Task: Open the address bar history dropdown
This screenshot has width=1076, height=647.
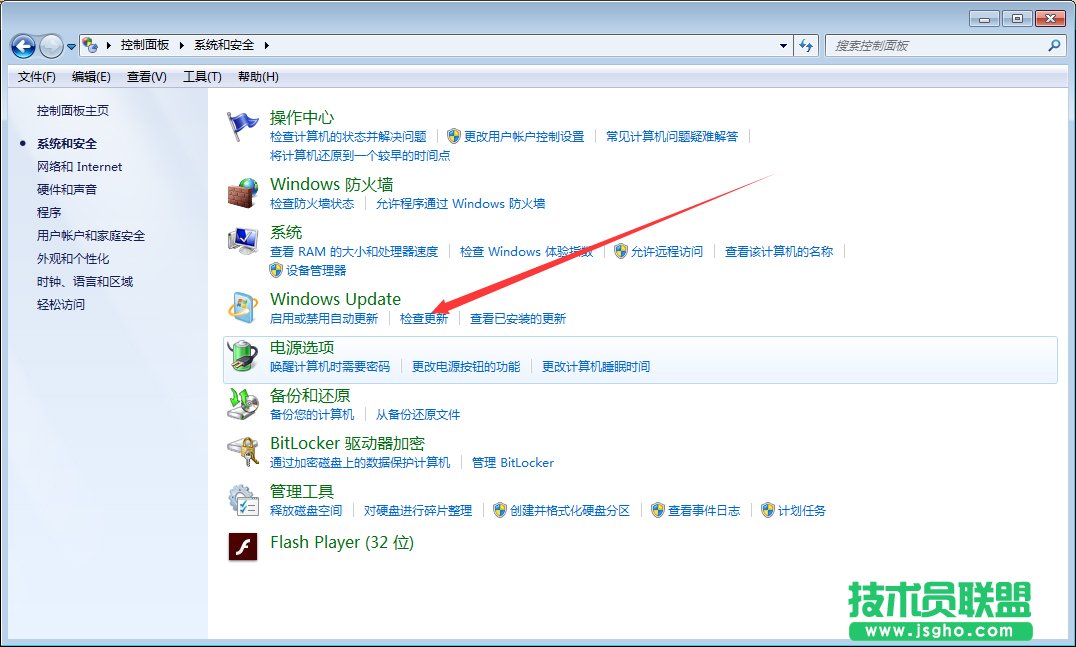Action: pyautogui.click(x=784, y=45)
